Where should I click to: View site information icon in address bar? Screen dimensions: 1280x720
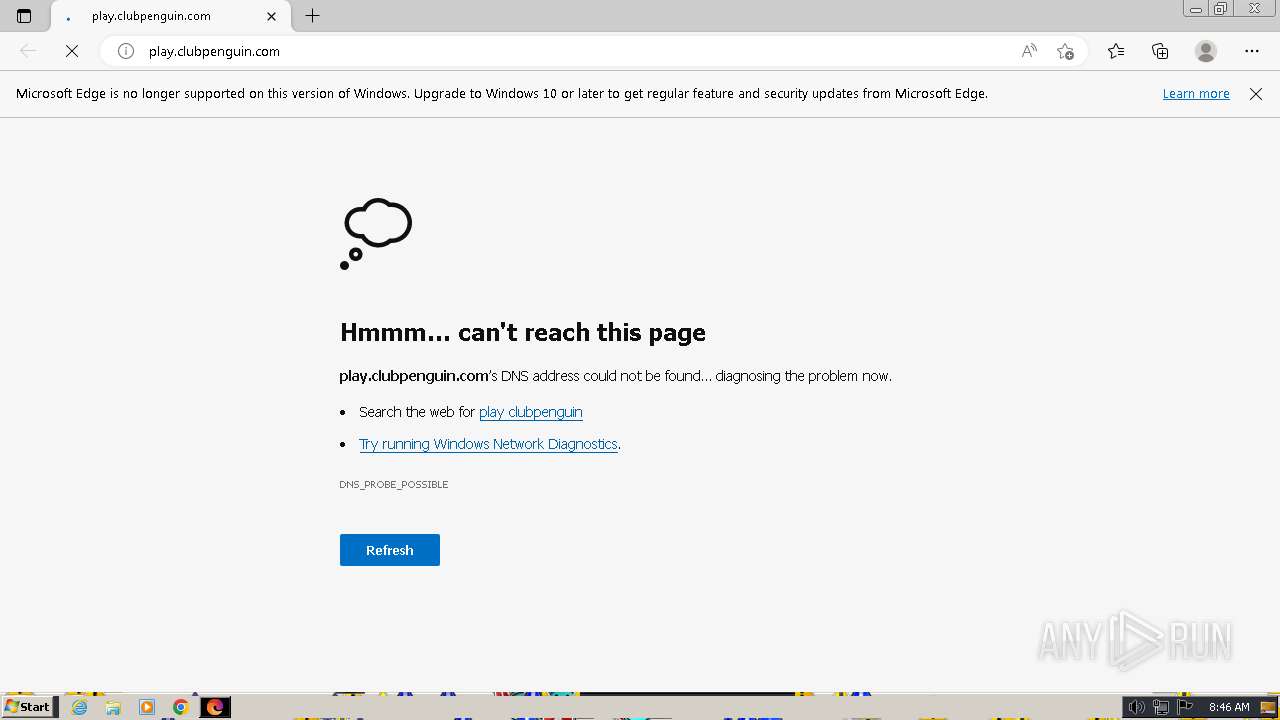click(126, 51)
